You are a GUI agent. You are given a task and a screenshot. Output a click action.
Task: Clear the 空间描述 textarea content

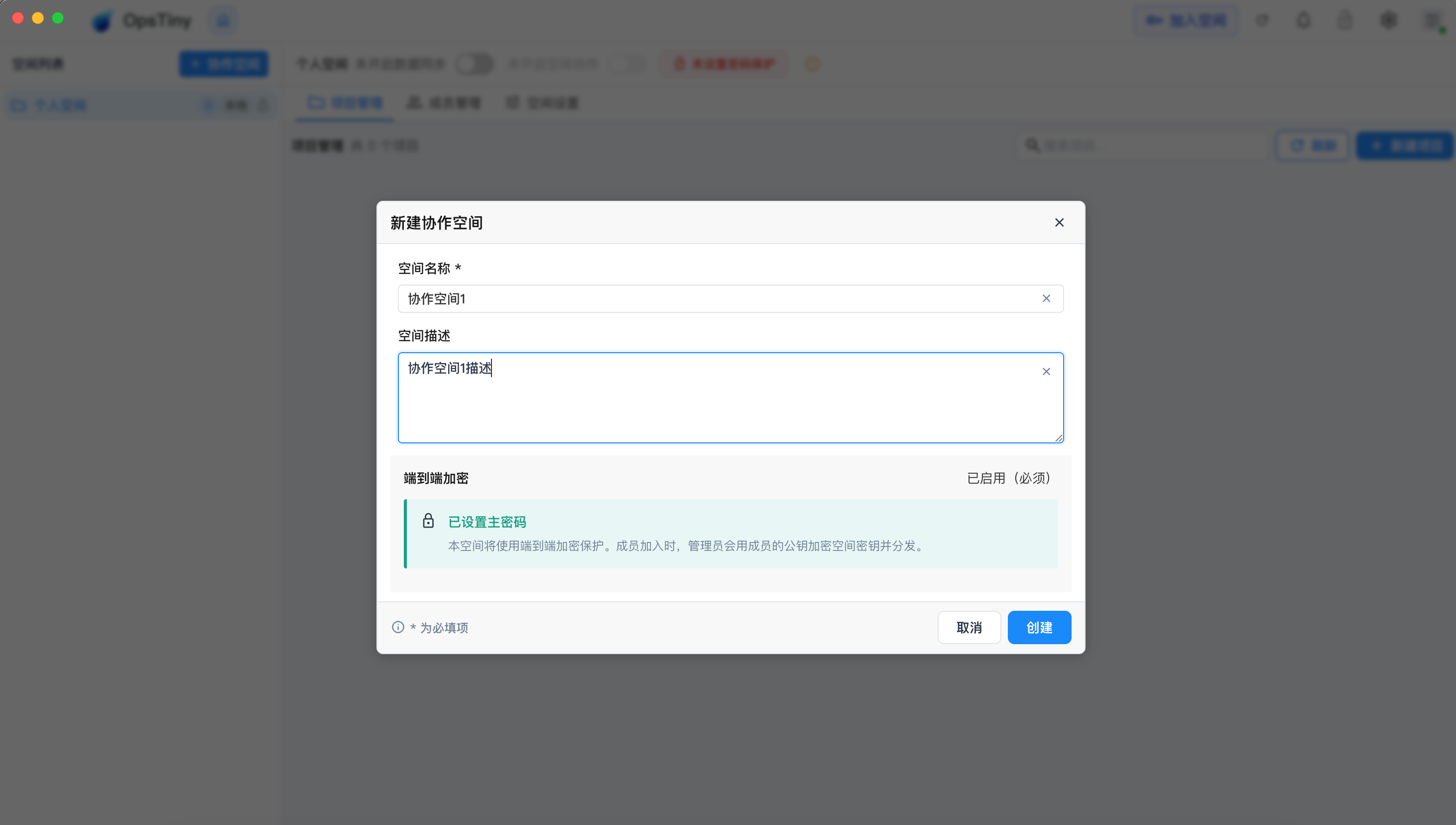point(1046,372)
